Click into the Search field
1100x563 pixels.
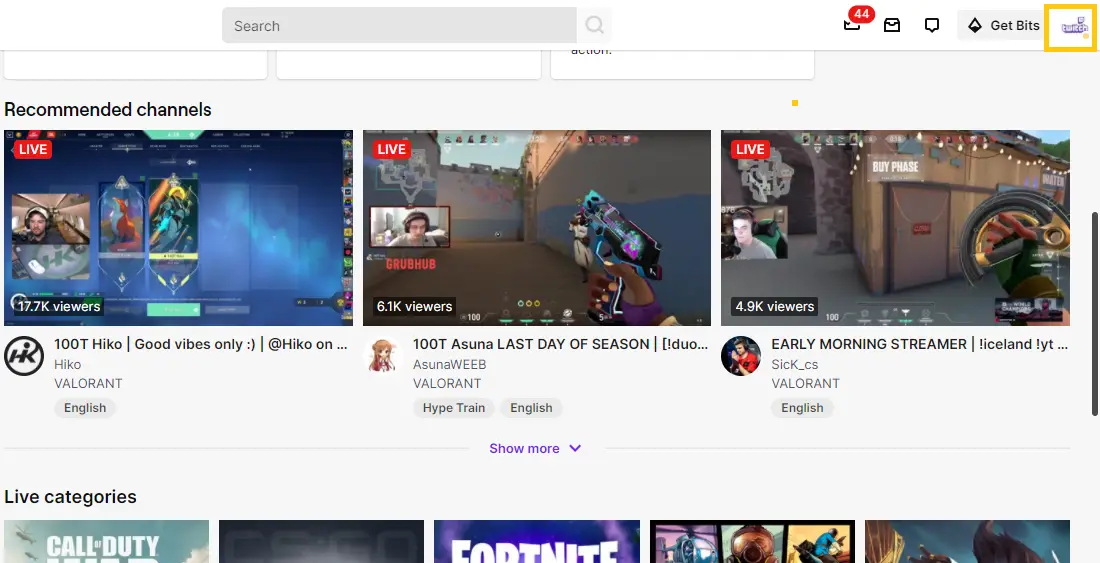tap(399, 26)
